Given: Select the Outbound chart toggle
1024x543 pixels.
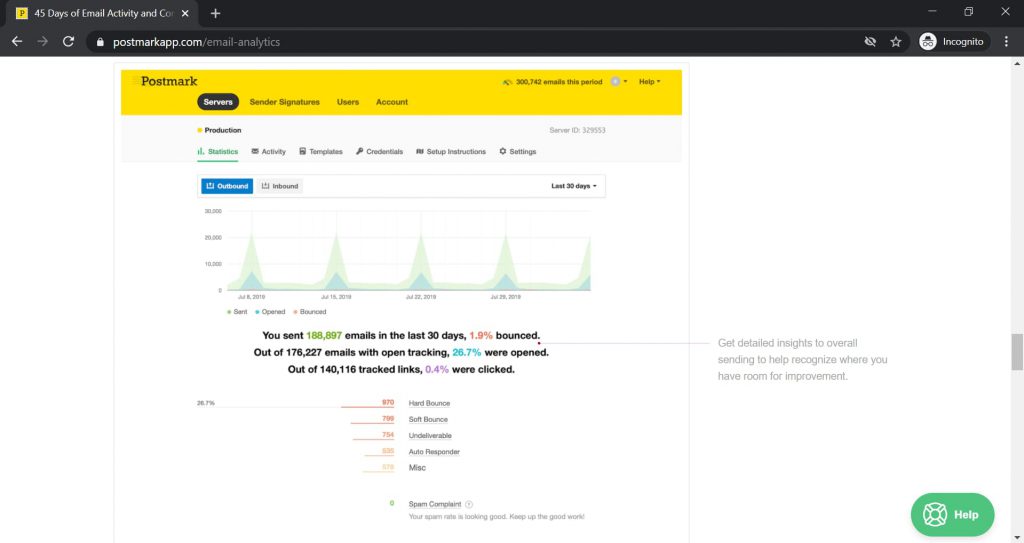Looking at the screenshot, I should [x=226, y=186].
